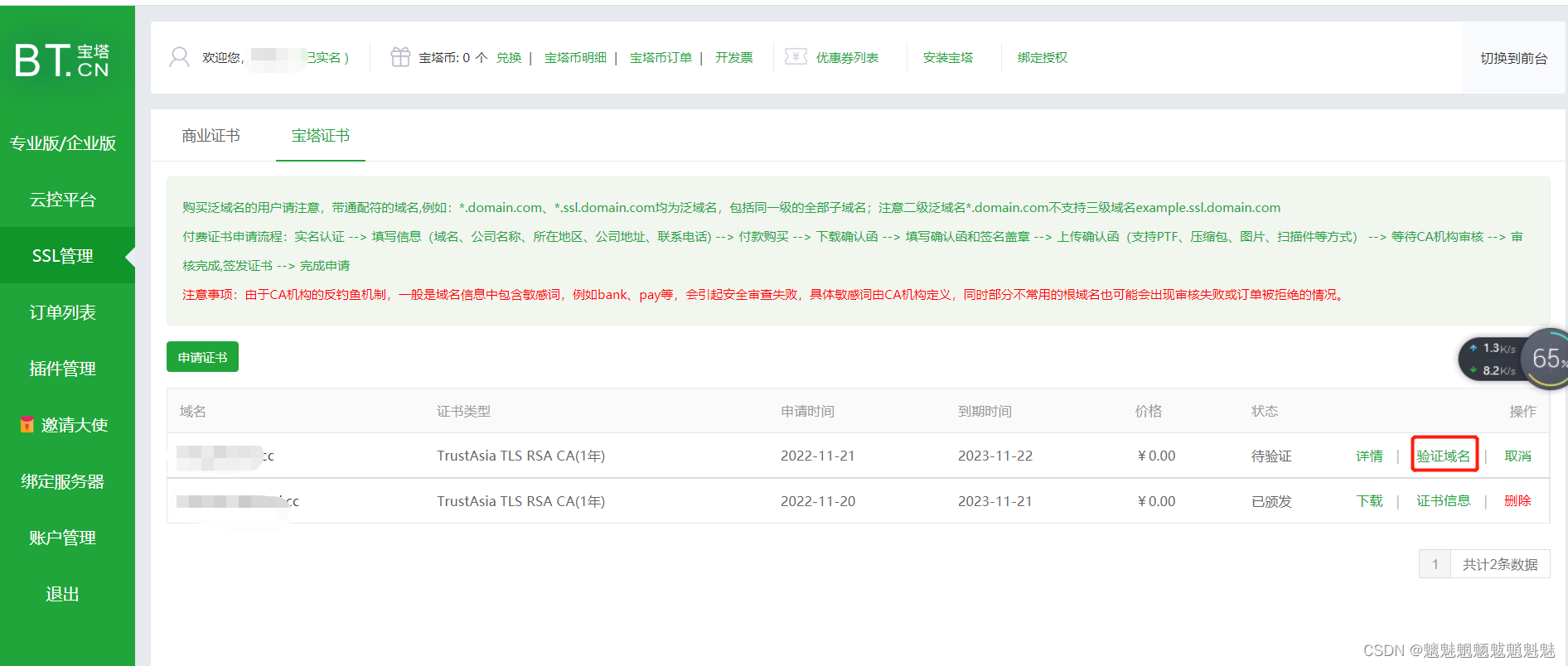The width and height of the screenshot is (1568, 666).
Task: Click the 操作 column header
Action: (1522, 412)
